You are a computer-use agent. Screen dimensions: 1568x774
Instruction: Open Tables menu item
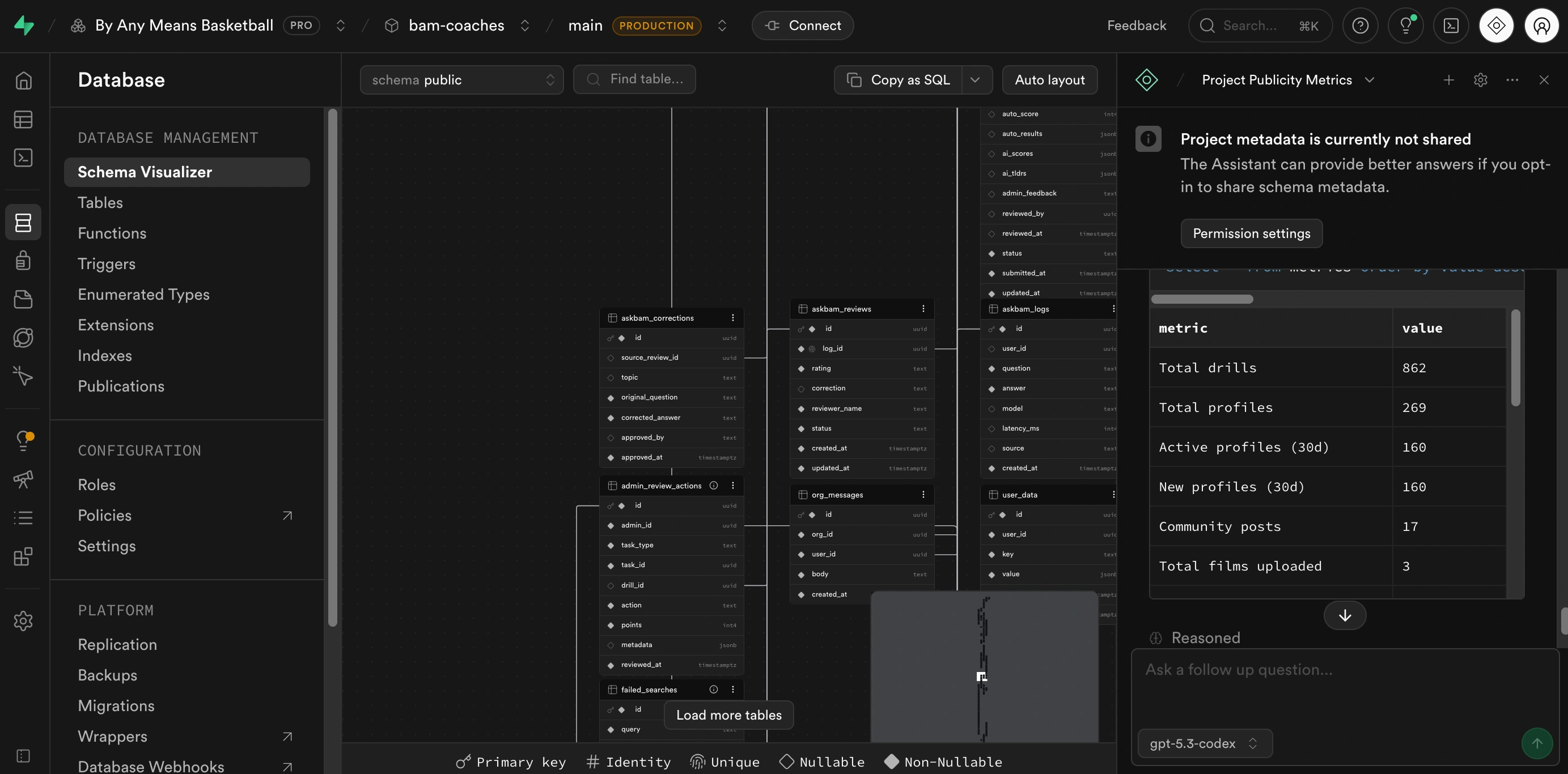[x=100, y=203]
